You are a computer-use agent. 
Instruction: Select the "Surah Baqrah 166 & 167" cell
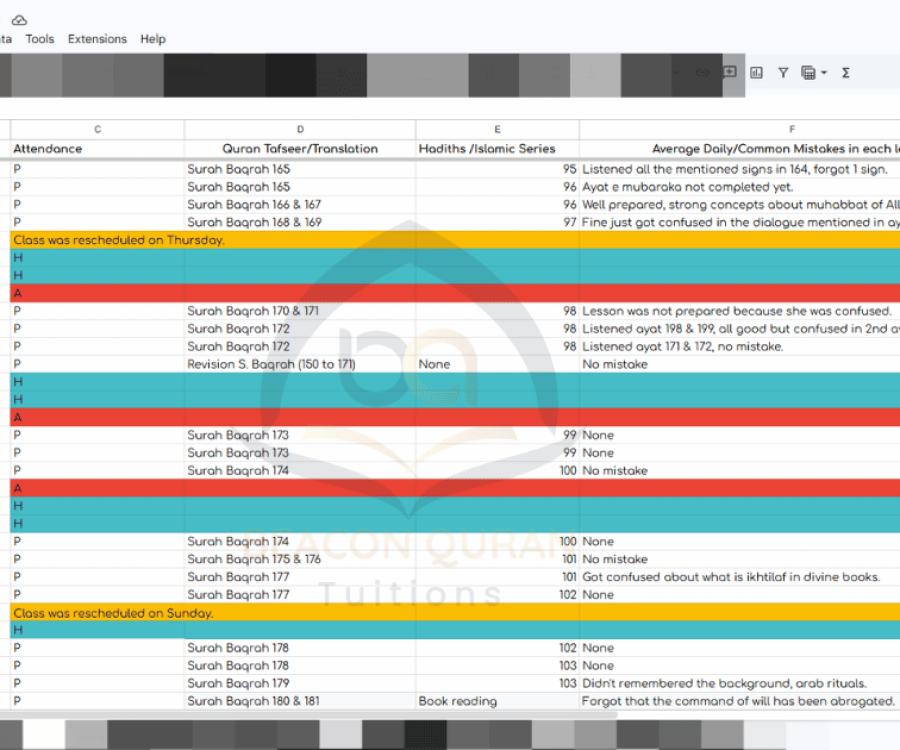[300, 204]
